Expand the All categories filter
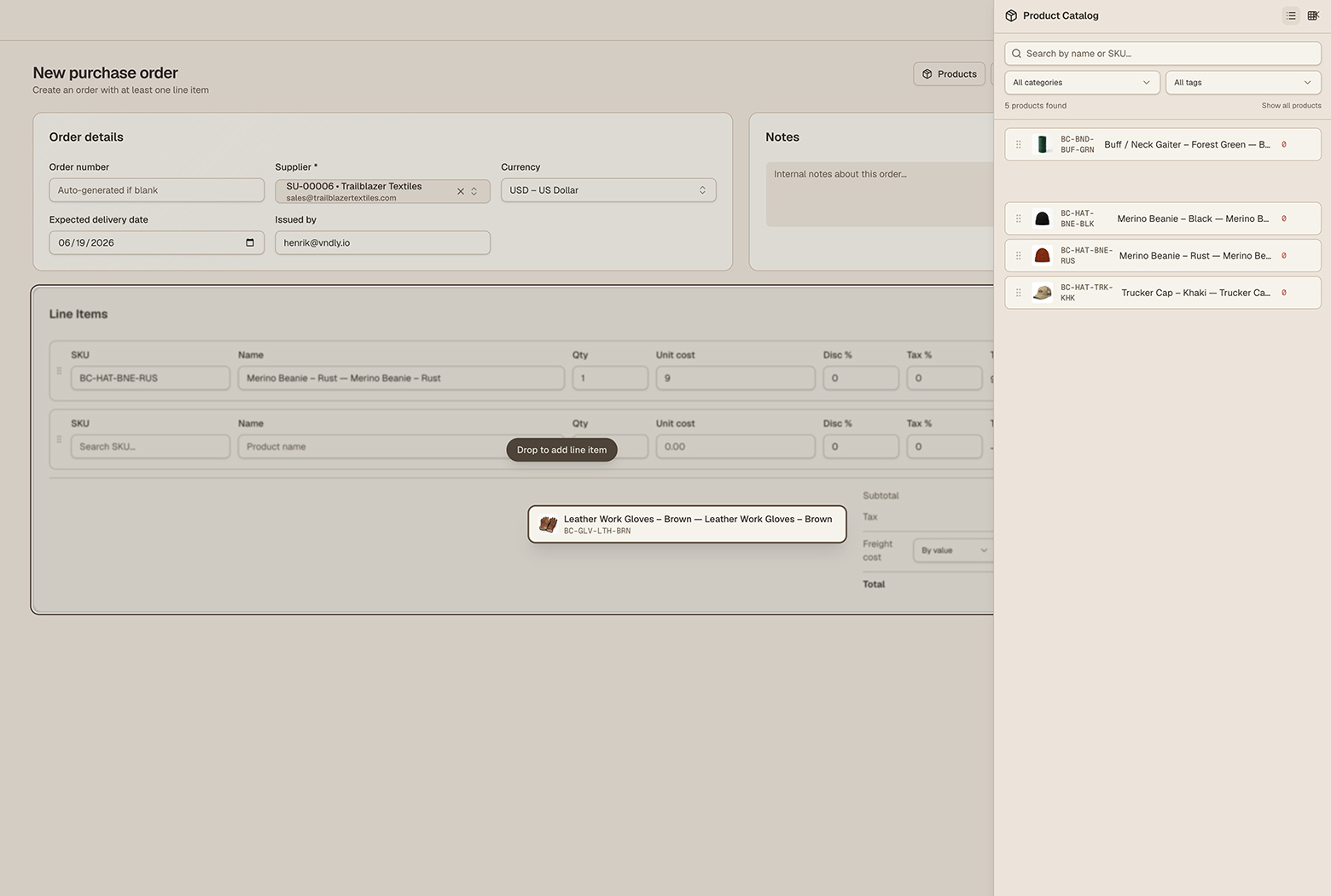Screen dimensions: 1331x896 click(x=1082, y=83)
